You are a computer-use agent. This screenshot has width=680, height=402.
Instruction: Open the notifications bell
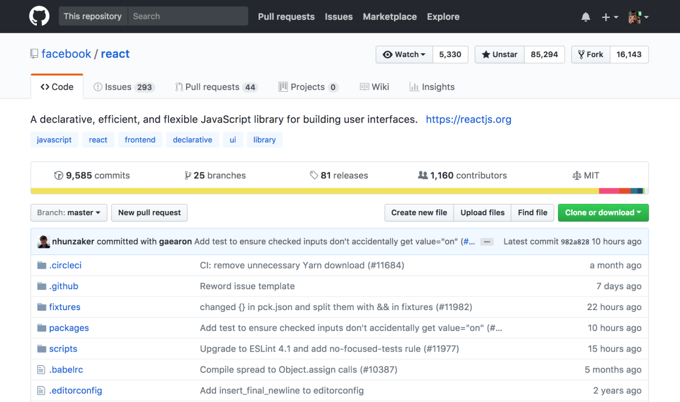click(x=585, y=17)
